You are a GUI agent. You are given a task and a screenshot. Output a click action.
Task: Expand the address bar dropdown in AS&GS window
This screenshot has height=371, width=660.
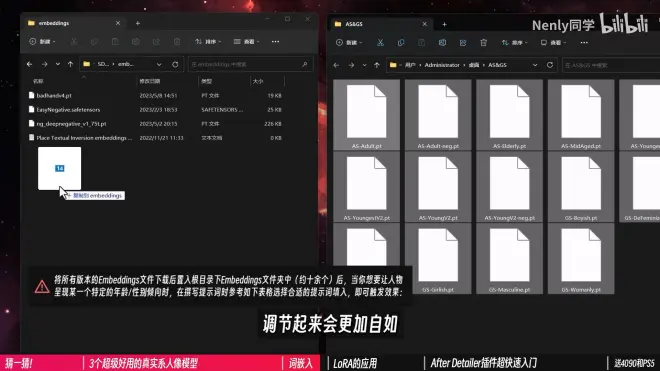click(535, 65)
